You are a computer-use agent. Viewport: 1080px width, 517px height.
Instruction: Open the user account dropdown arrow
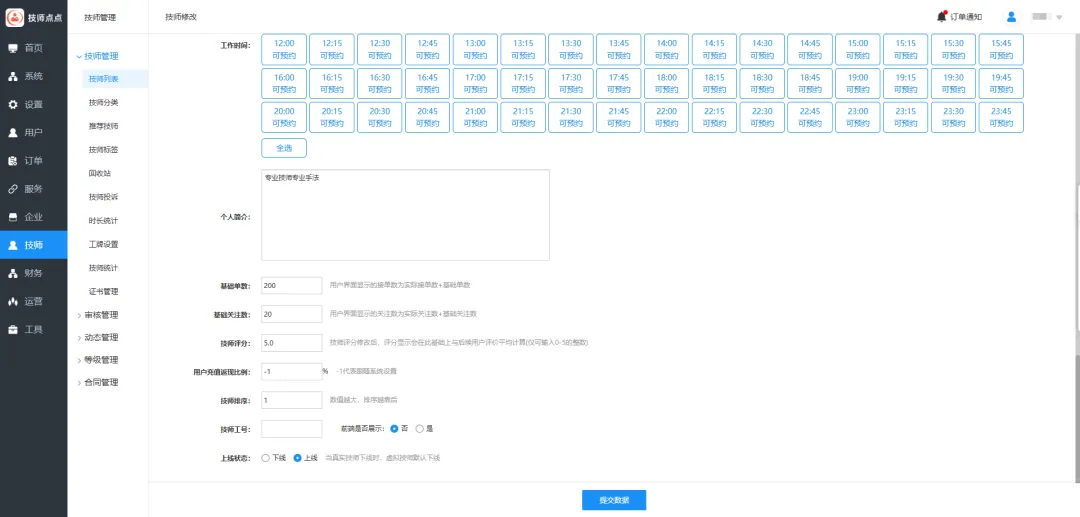pos(1059,17)
